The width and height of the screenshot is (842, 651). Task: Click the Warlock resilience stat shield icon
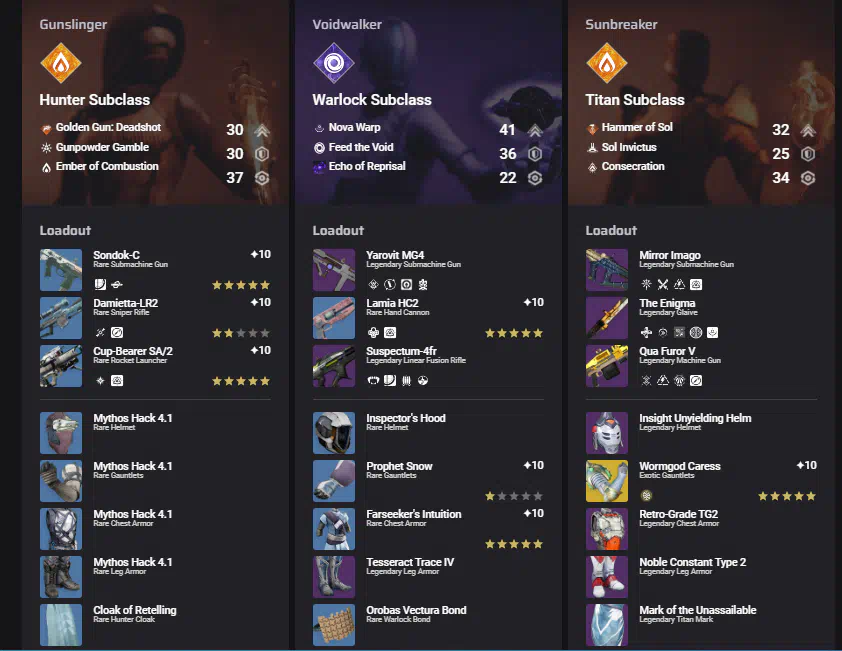point(535,154)
